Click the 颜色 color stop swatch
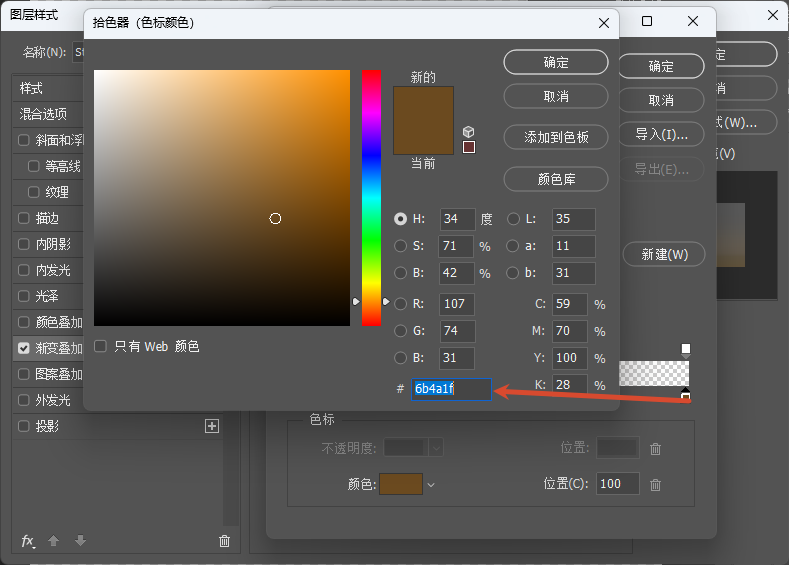Screen dimensions: 789x565 tap(401, 484)
